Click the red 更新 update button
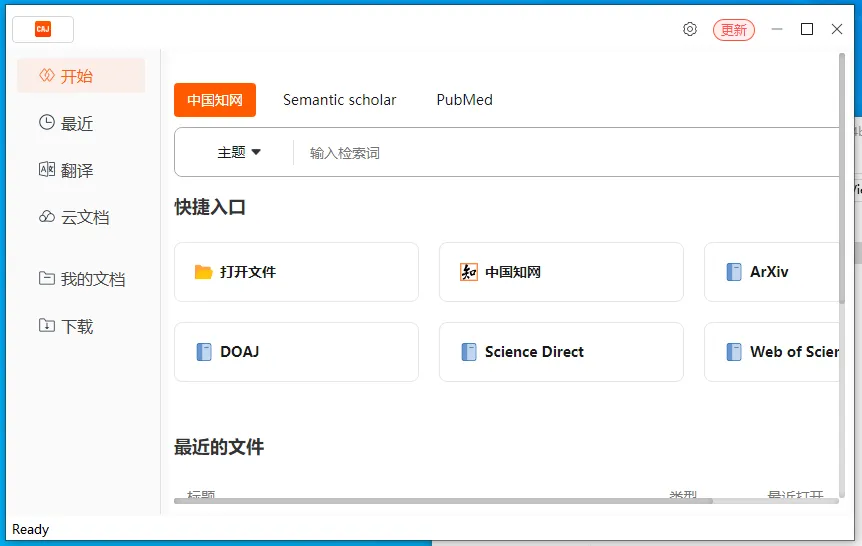The height and width of the screenshot is (546, 862). tap(734, 30)
